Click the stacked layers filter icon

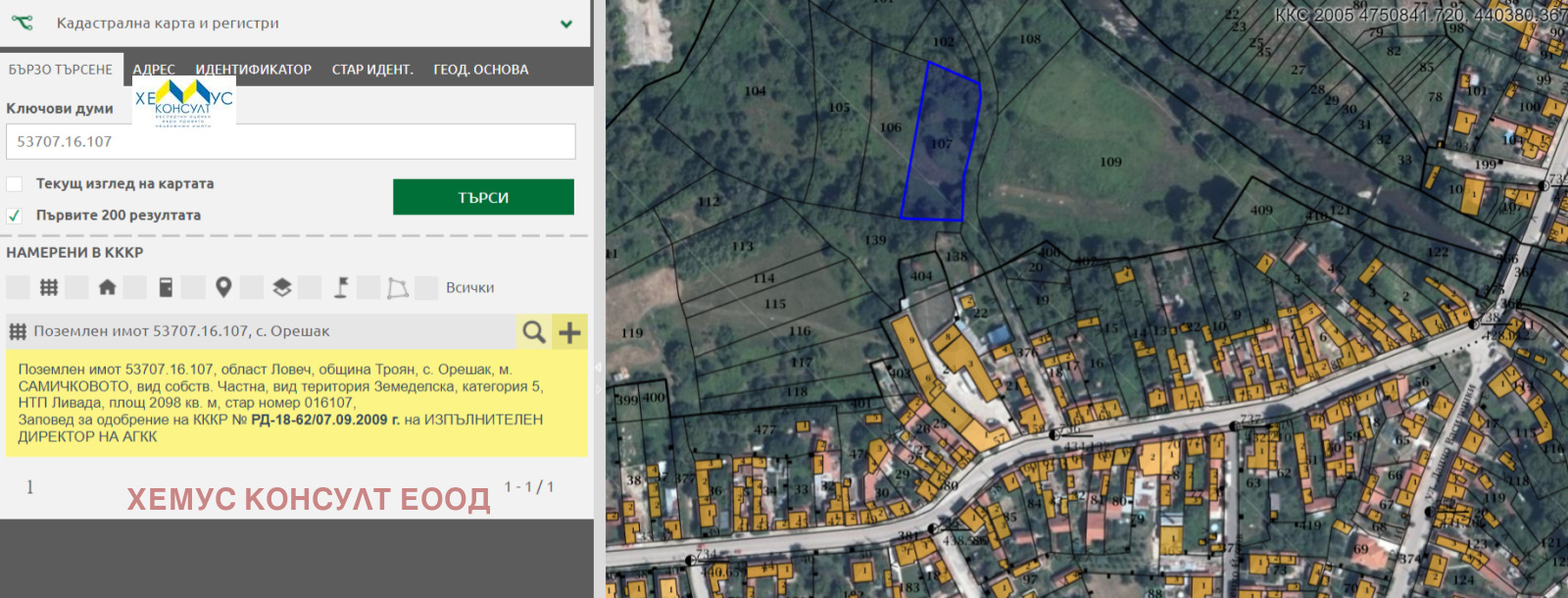(x=282, y=287)
